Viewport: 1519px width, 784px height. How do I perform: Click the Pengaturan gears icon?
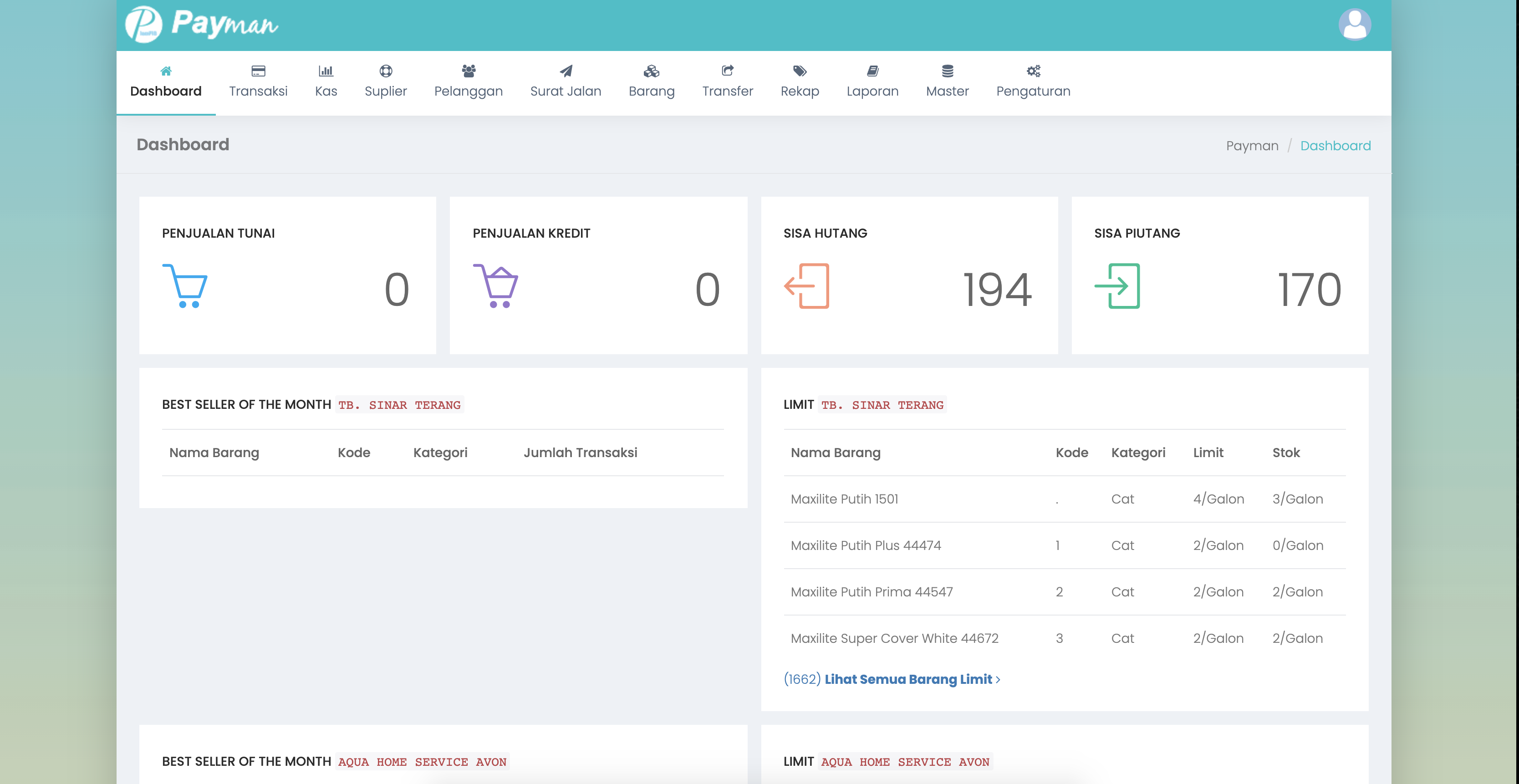pyautogui.click(x=1033, y=71)
